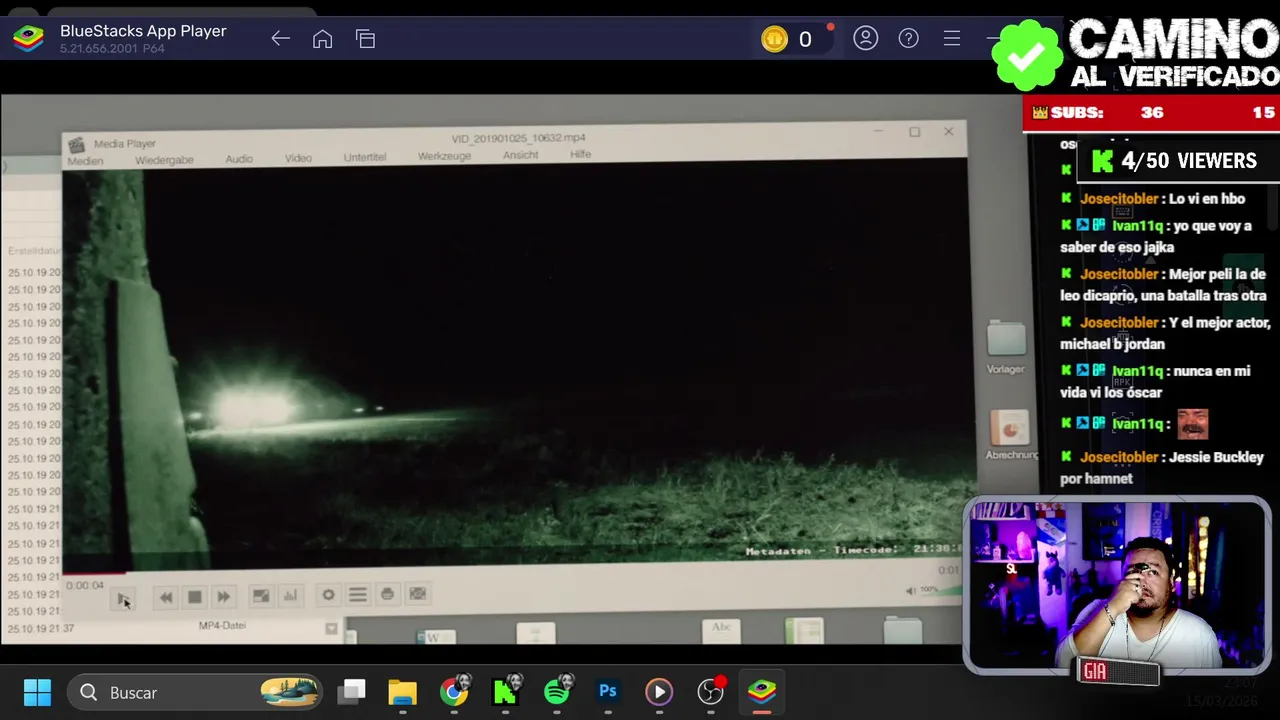Click the Buscar taskbar search field
Image resolution: width=1280 pixels, height=720 pixels.
click(x=196, y=692)
